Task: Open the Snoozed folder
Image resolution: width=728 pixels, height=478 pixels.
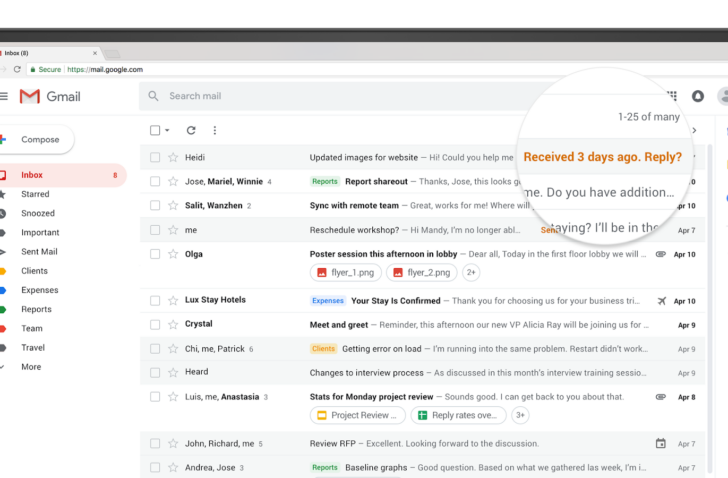Action: tap(38, 213)
